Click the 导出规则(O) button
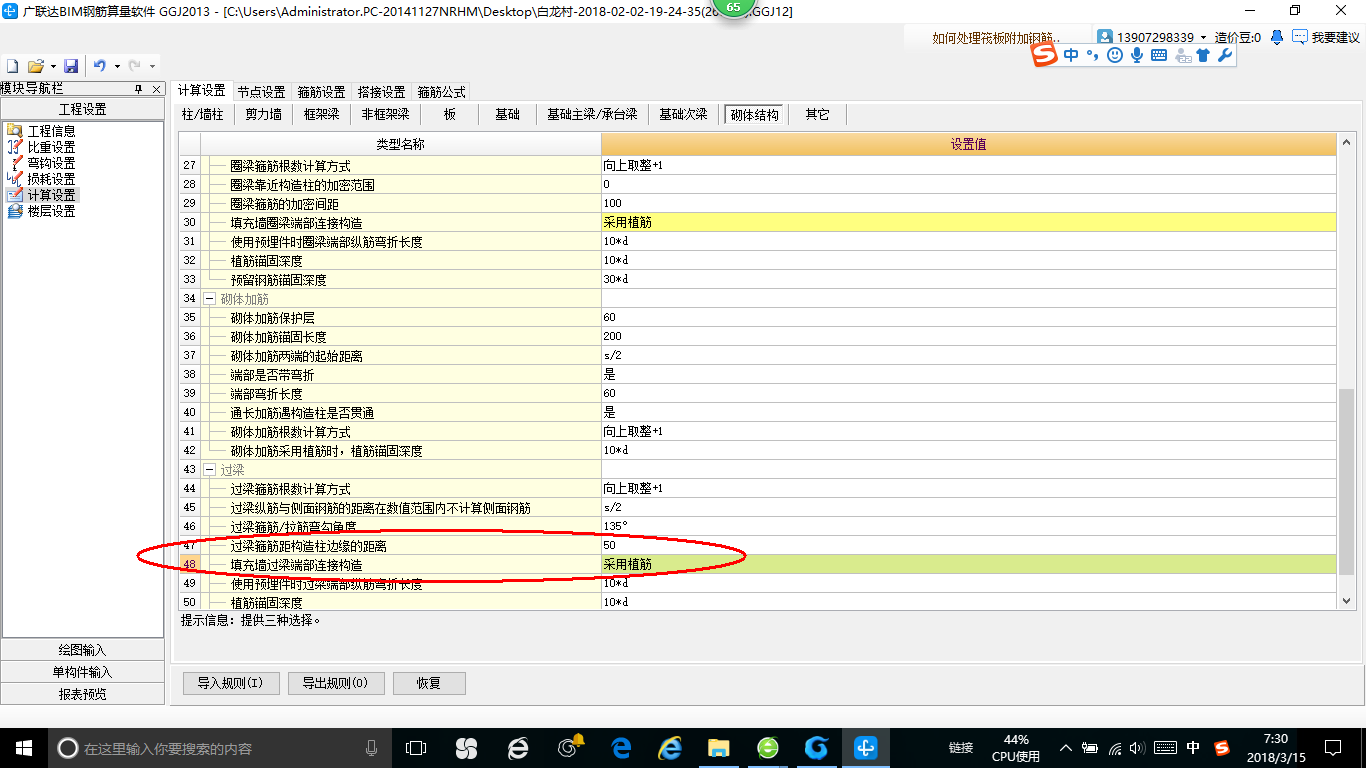The height and width of the screenshot is (768, 1366). tap(335, 683)
